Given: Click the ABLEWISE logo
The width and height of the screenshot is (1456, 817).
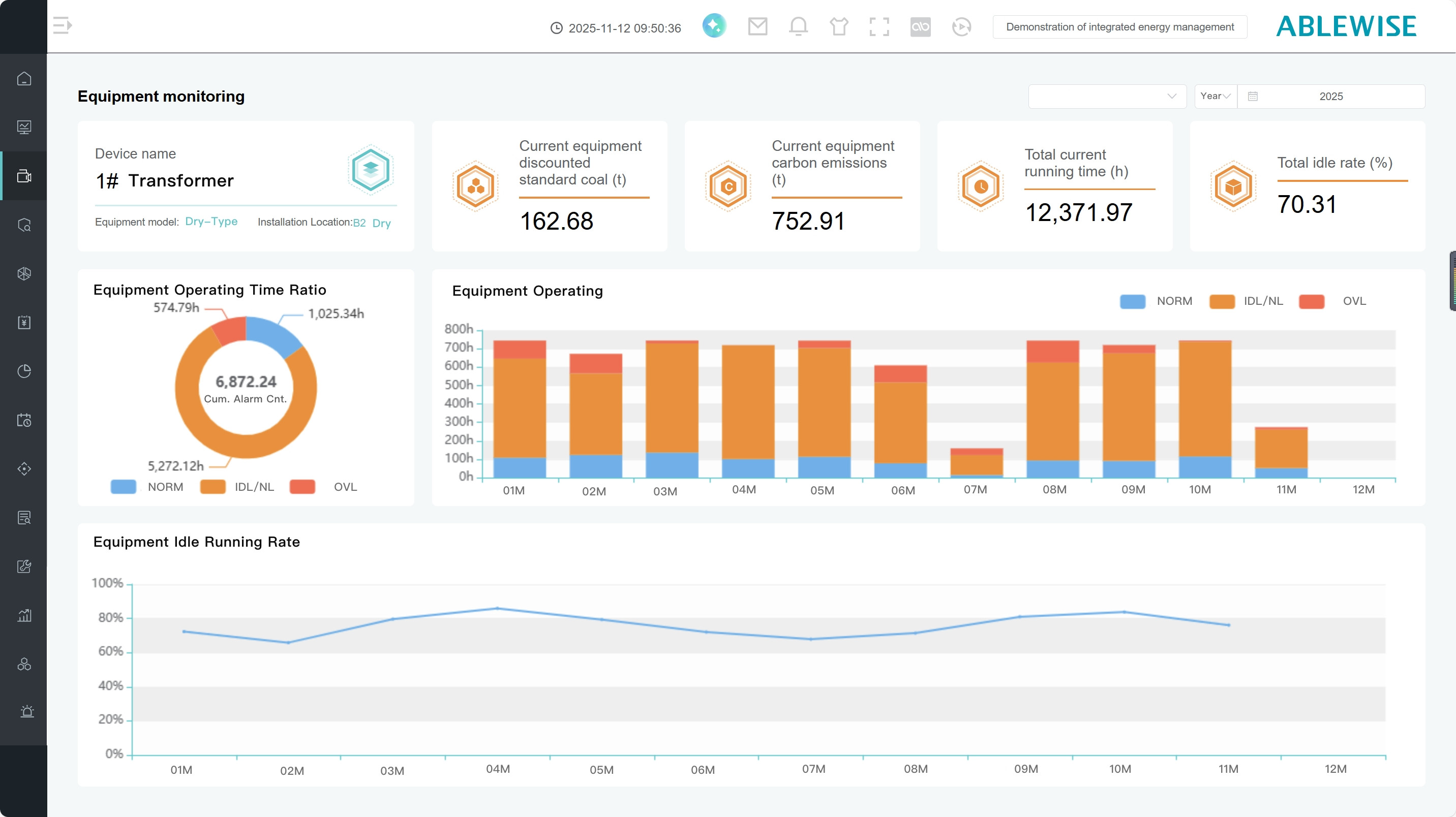Looking at the screenshot, I should (x=1346, y=26).
